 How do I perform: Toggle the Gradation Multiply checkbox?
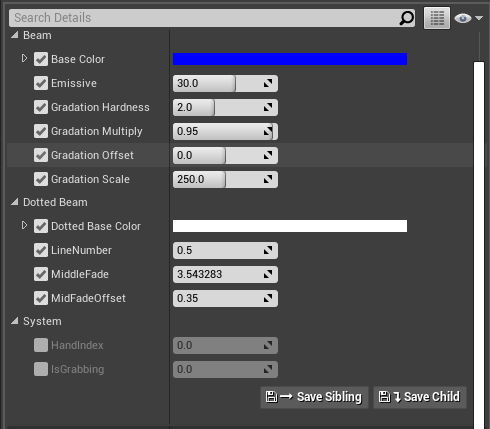pyautogui.click(x=41, y=131)
